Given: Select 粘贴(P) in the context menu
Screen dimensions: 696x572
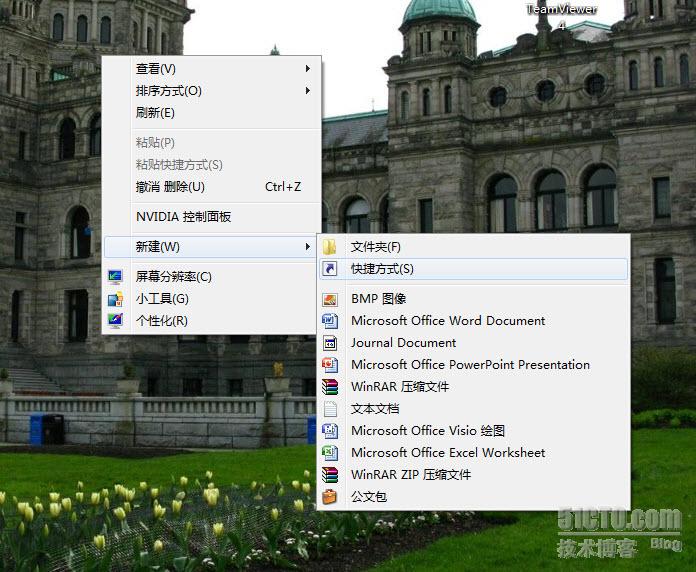Looking at the screenshot, I should tap(211, 142).
